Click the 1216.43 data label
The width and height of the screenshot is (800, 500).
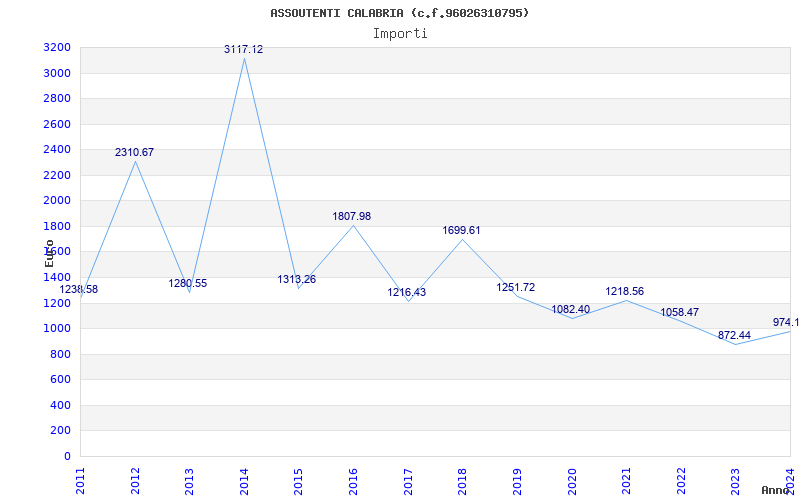tap(407, 292)
